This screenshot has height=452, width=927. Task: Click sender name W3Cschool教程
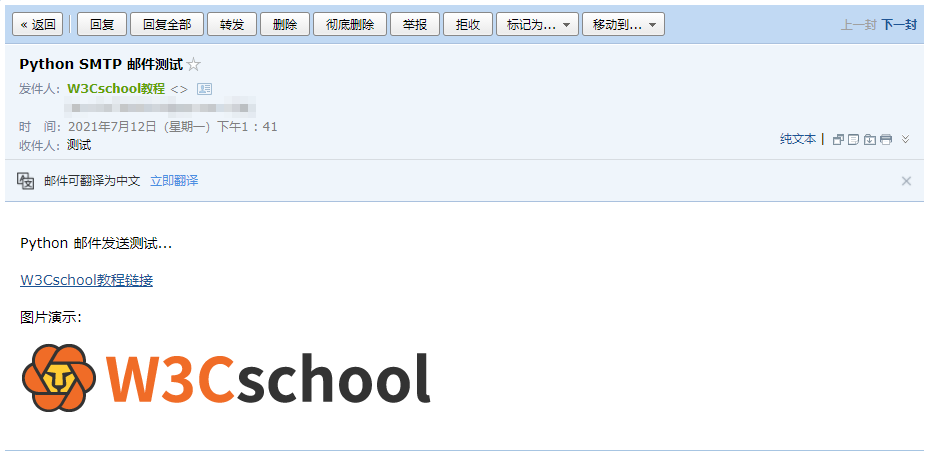click(116, 89)
